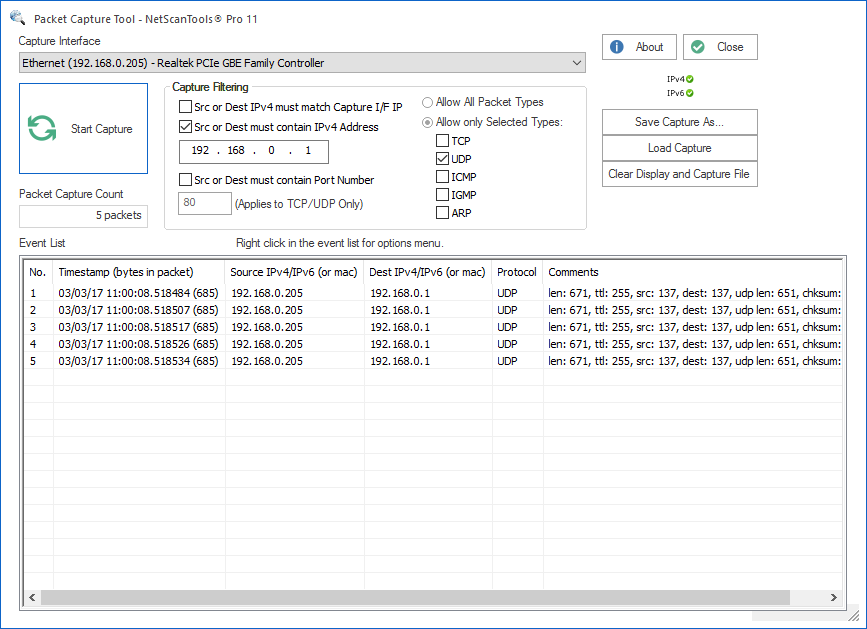This screenshot has width=867, height=629.
Task: Click Clear Display and Capture File
Action: [680, 174]
